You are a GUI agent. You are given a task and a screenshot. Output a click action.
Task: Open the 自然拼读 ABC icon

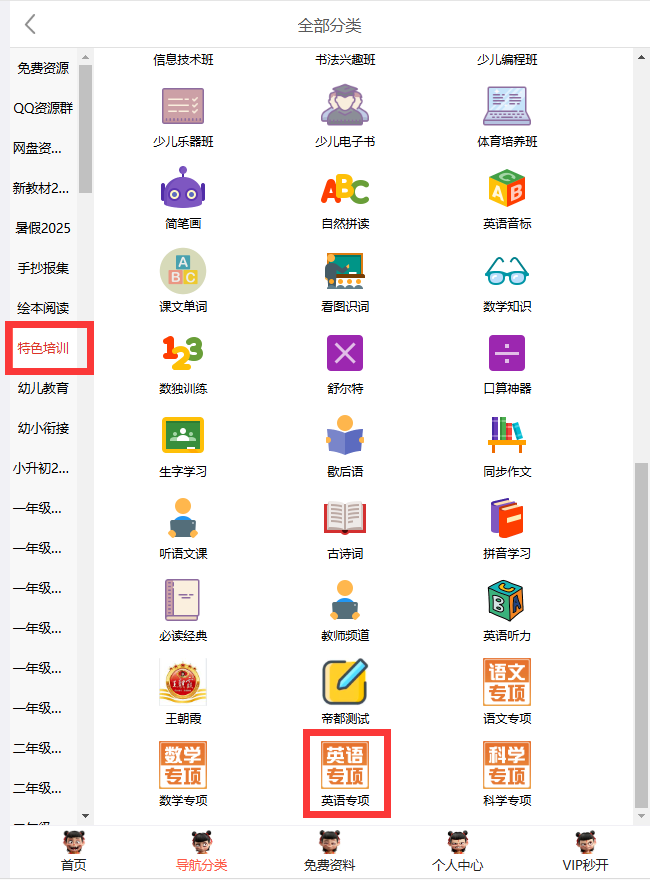pos(345,189)
